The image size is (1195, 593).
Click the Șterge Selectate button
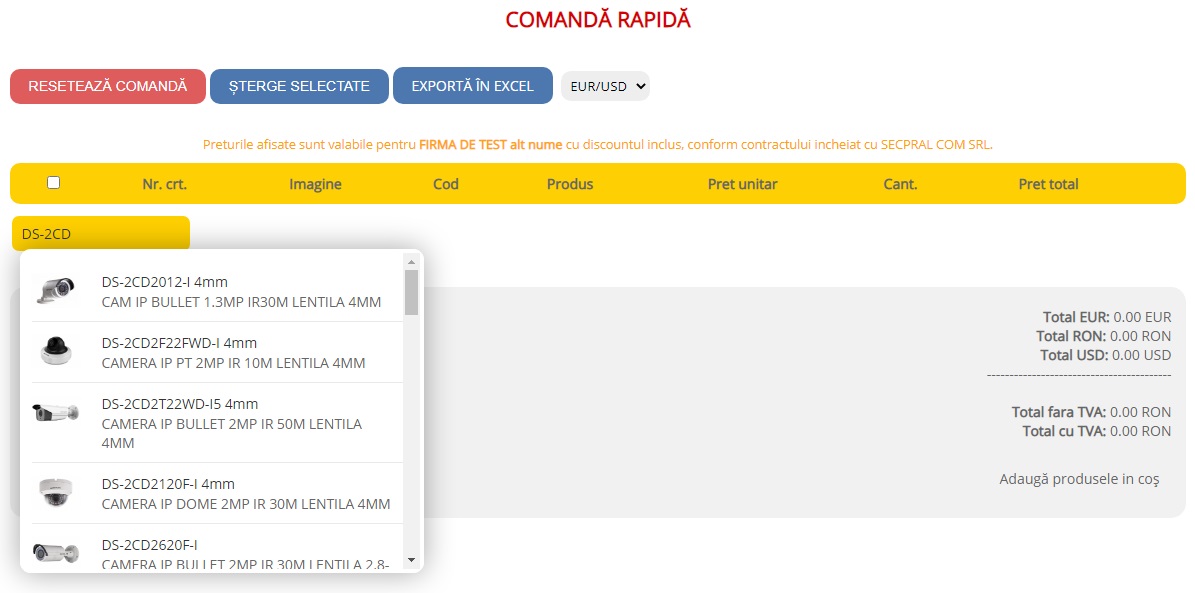point(299,86)
